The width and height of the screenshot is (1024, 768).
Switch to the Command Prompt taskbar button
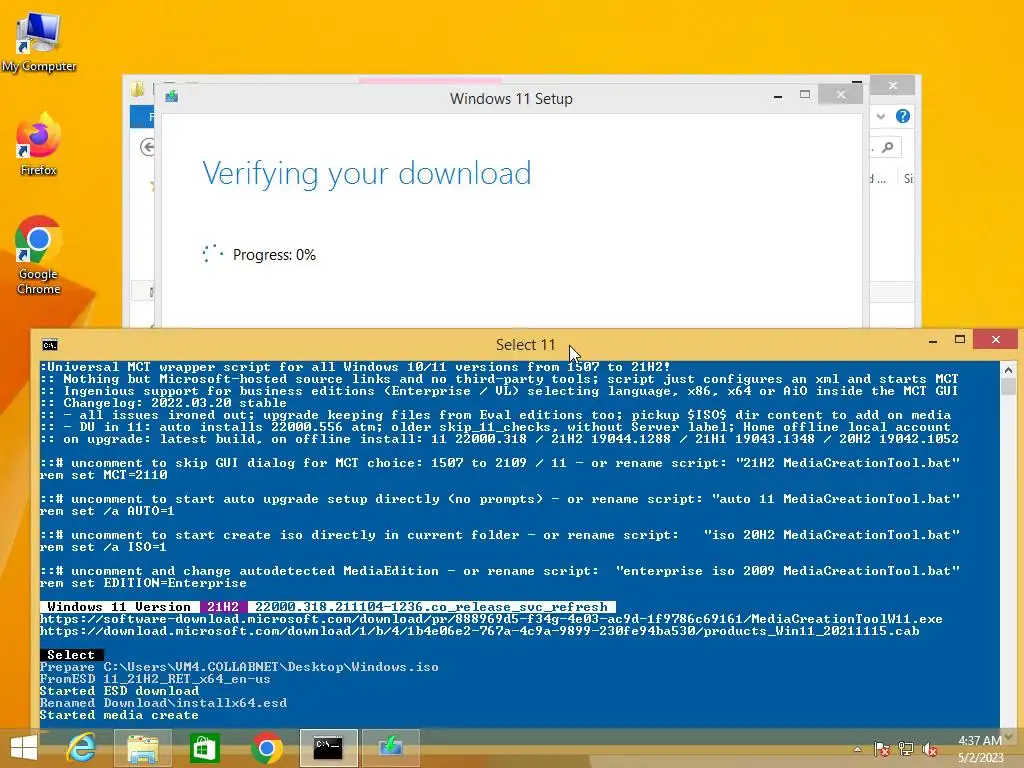click(328, 748)
